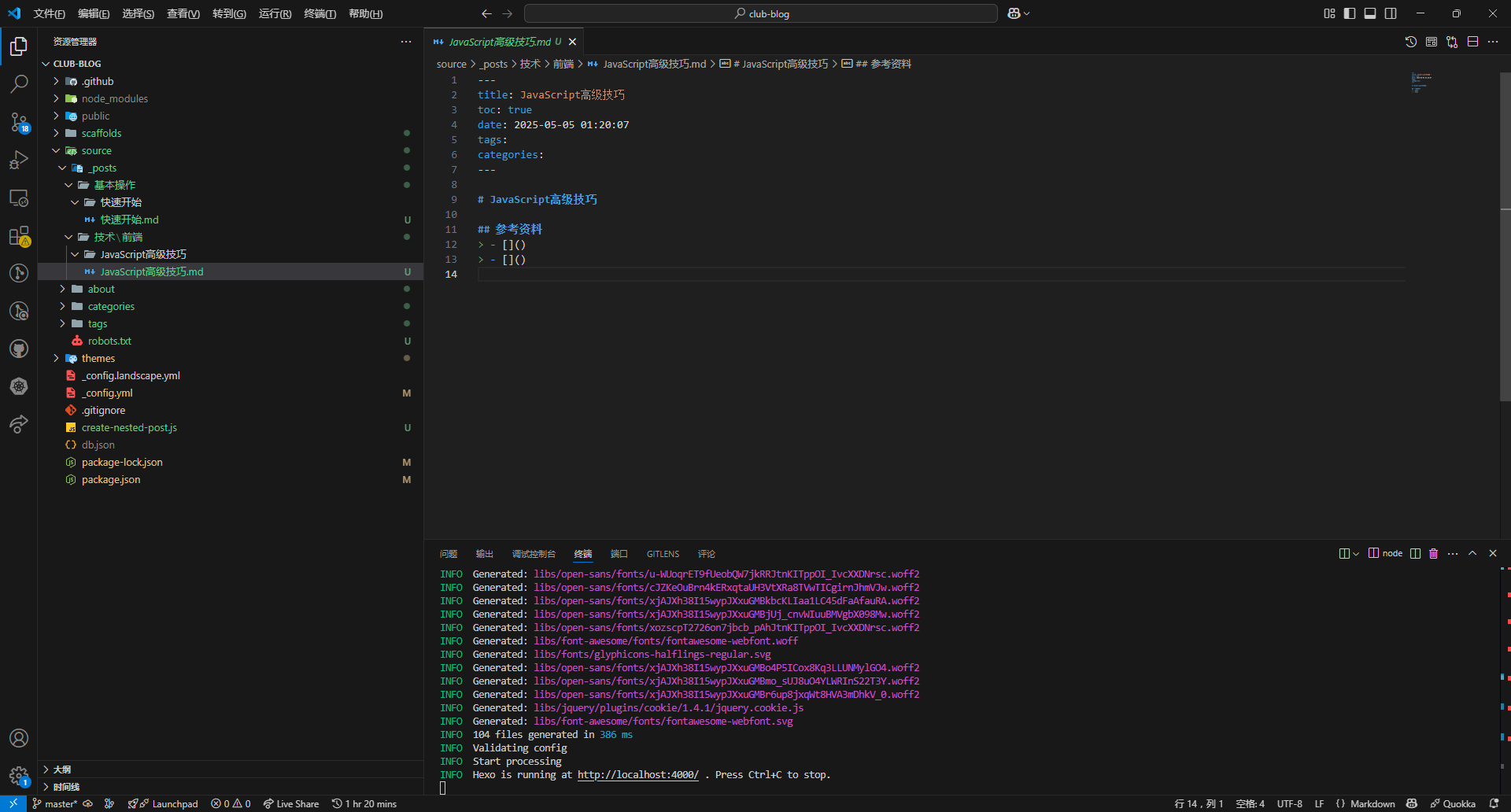Open Accounts icon at bottom of sidebar
The width and height of the screenshot is (1511, 812).
[x=19, y=738]
